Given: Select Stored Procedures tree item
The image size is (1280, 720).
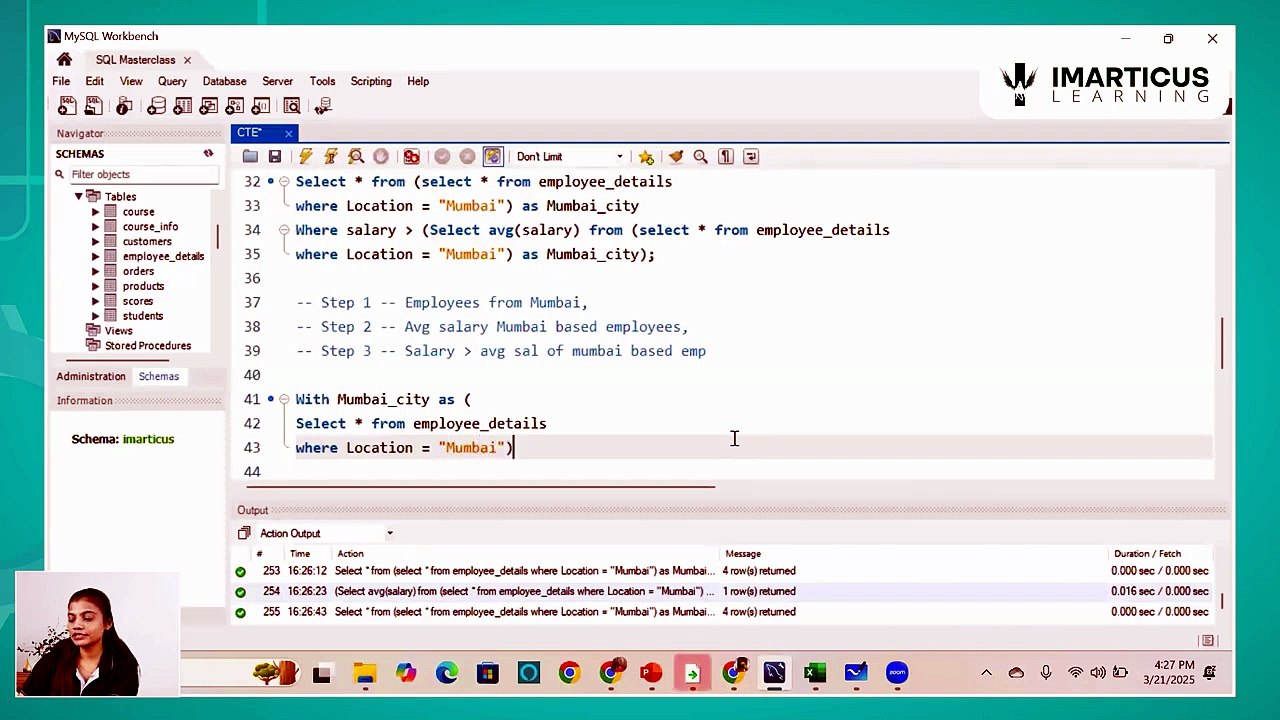Looking at the screenshot, I should pyautogui.click(x=148, y=345).
